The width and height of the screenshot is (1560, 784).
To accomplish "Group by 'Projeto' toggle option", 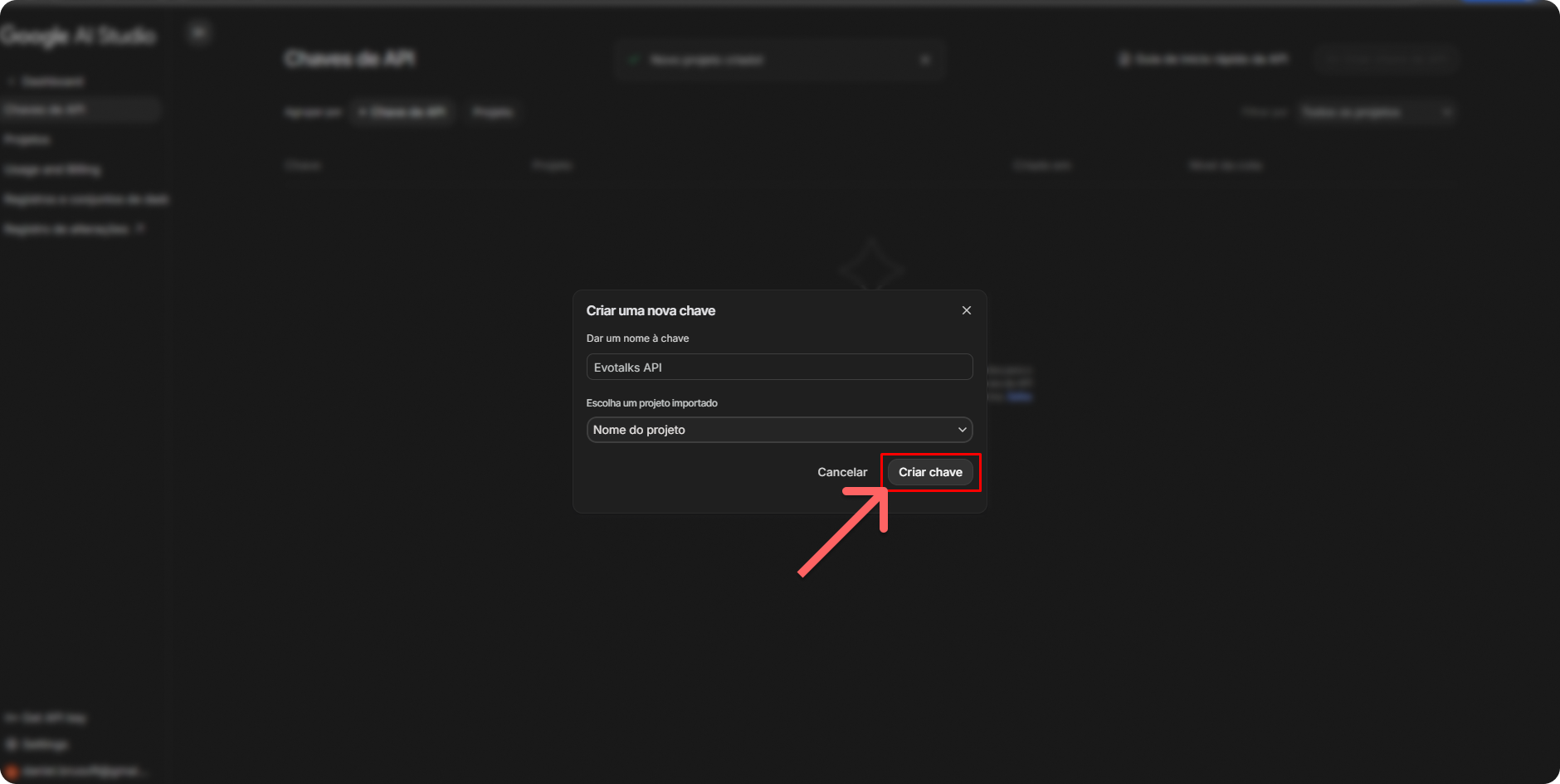I will point(493,112).
